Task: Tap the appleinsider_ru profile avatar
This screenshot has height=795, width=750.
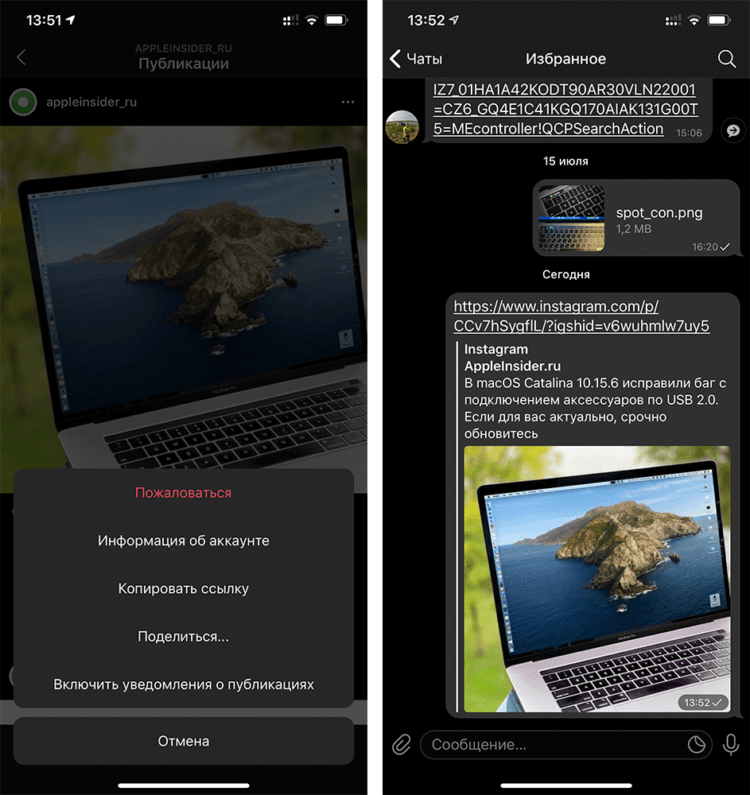Action: (23, 102)
